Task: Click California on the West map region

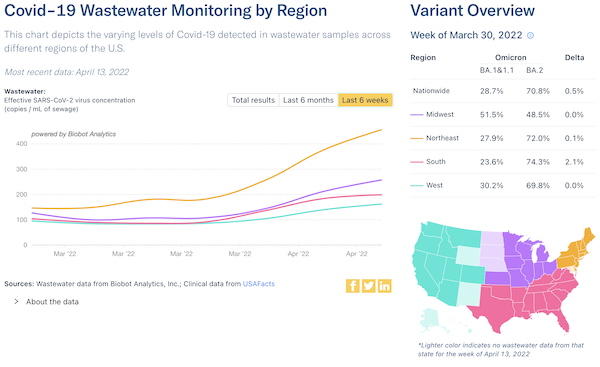Action: click(425, 274)
